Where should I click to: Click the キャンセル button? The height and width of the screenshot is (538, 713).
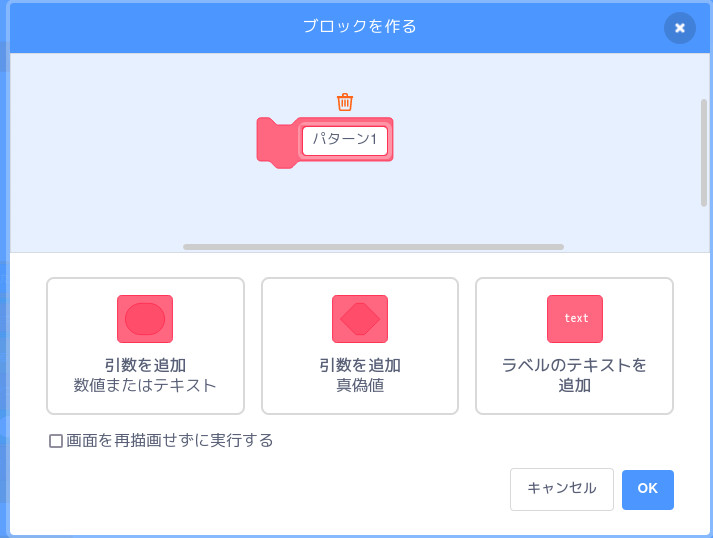[x=562, y=489]
